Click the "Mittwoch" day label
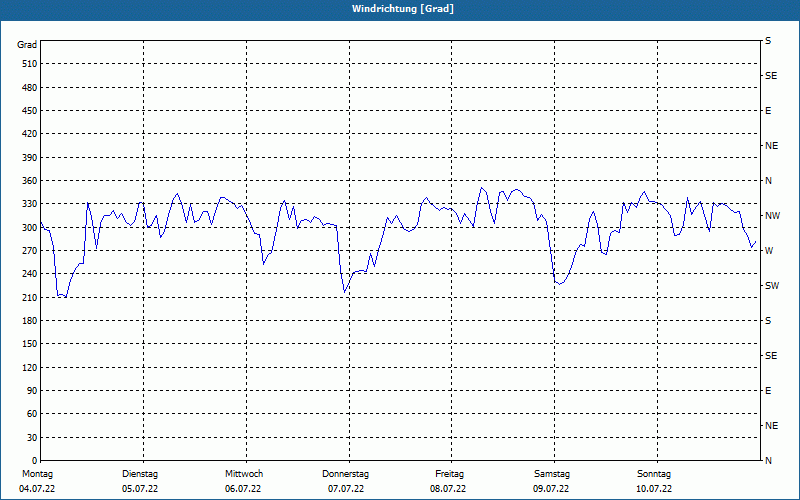800x500 pixels. point(244,474)
